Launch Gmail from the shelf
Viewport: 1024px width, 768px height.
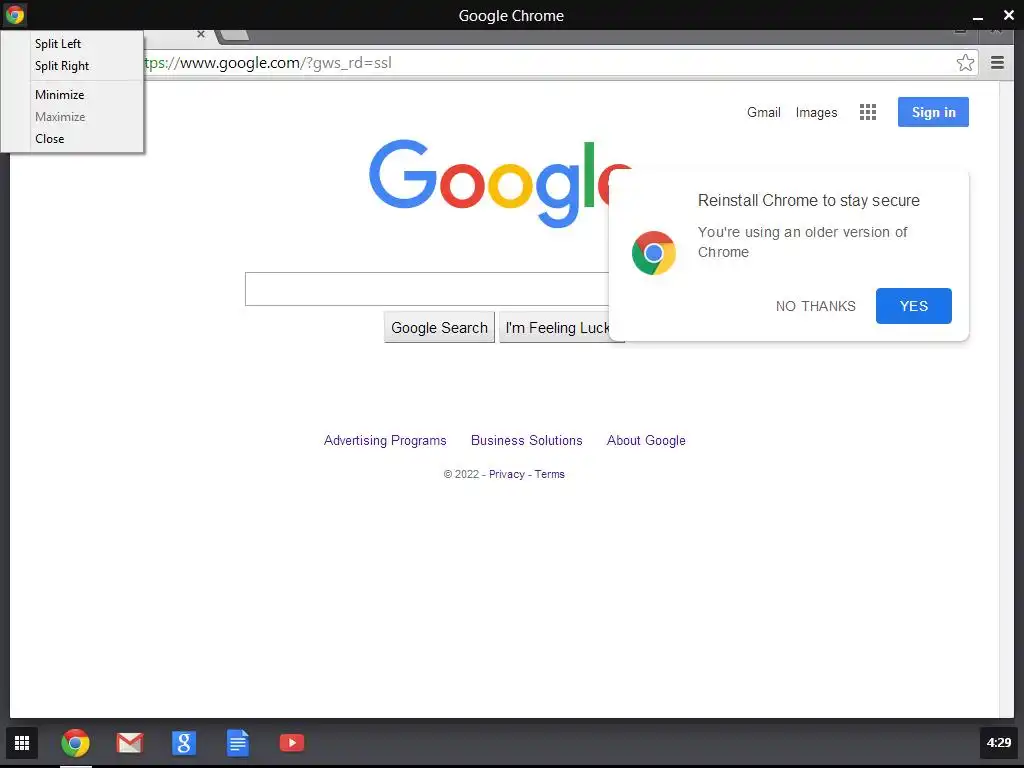130,743
